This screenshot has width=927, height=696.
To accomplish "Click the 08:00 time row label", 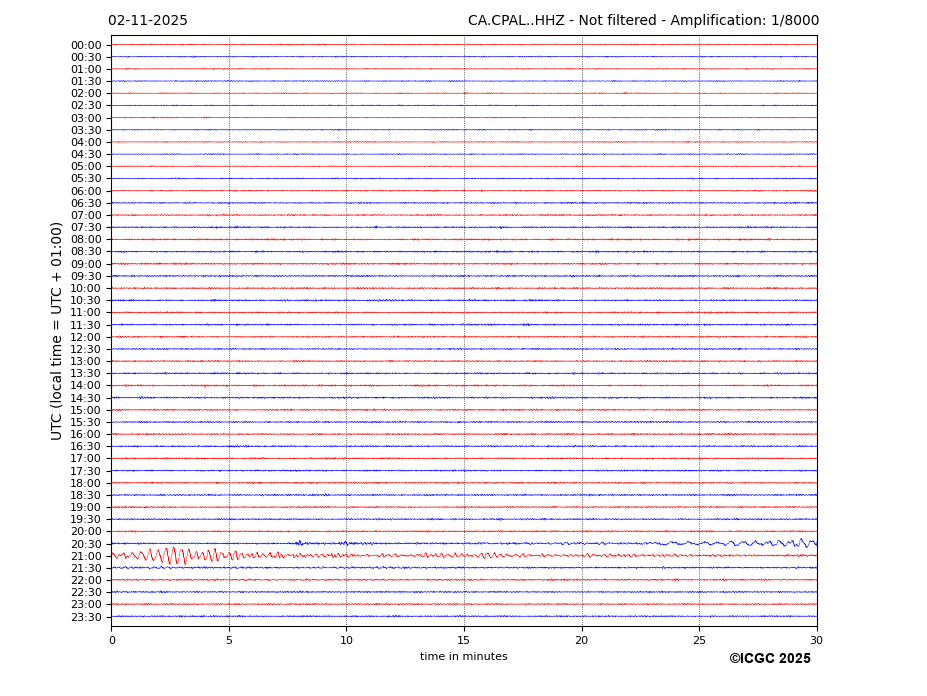I will click(x=85, y=240).
